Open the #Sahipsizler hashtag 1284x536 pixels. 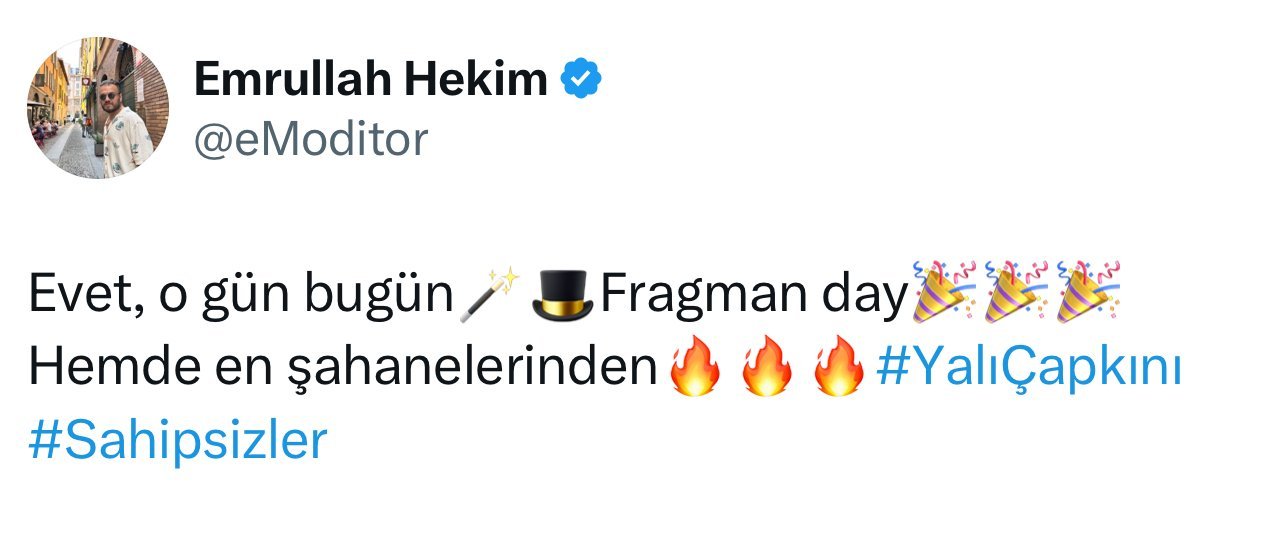point(178,441)
